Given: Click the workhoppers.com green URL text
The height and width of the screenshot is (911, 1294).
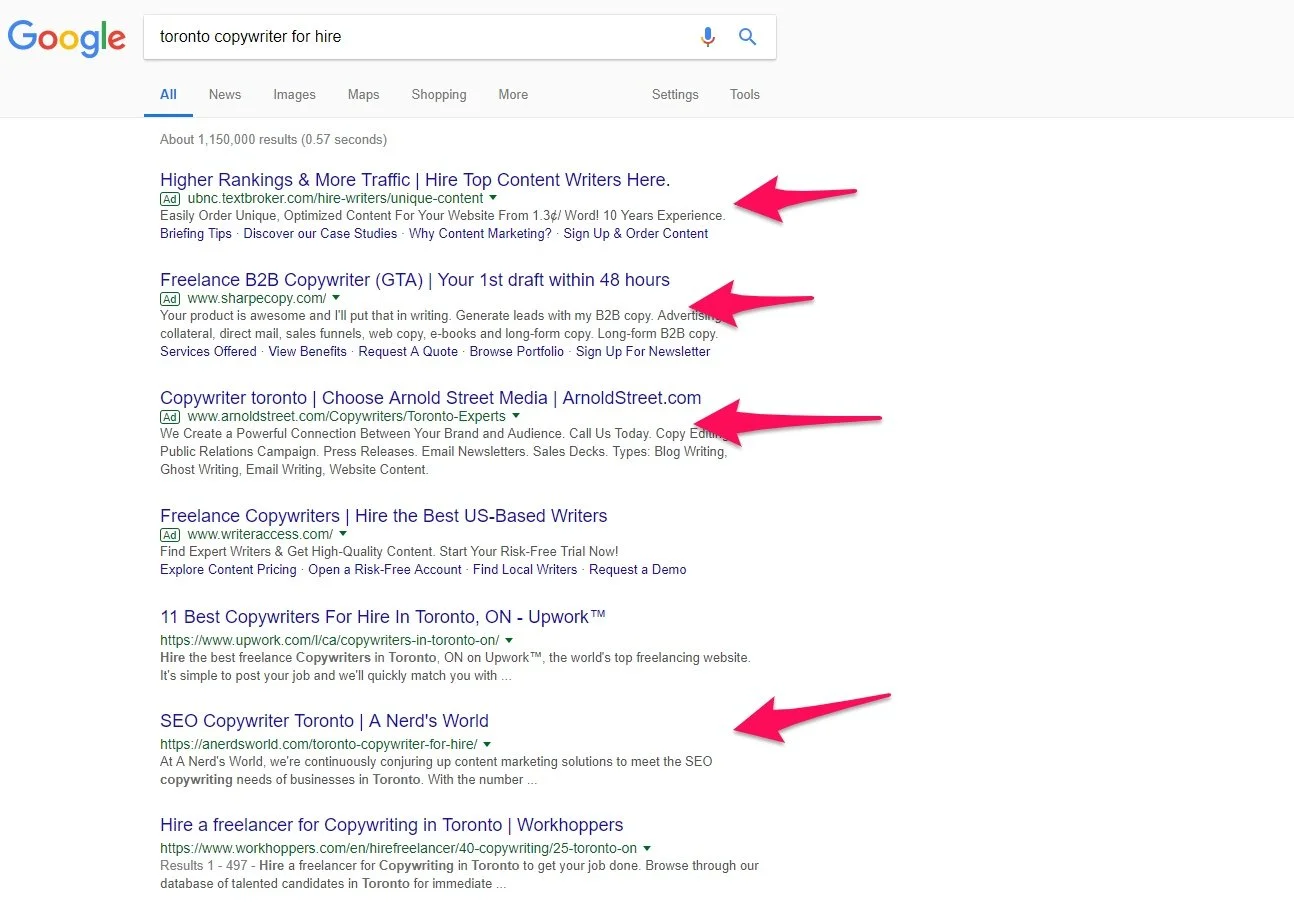Looking at the screenshot, I should click(399, 848).
